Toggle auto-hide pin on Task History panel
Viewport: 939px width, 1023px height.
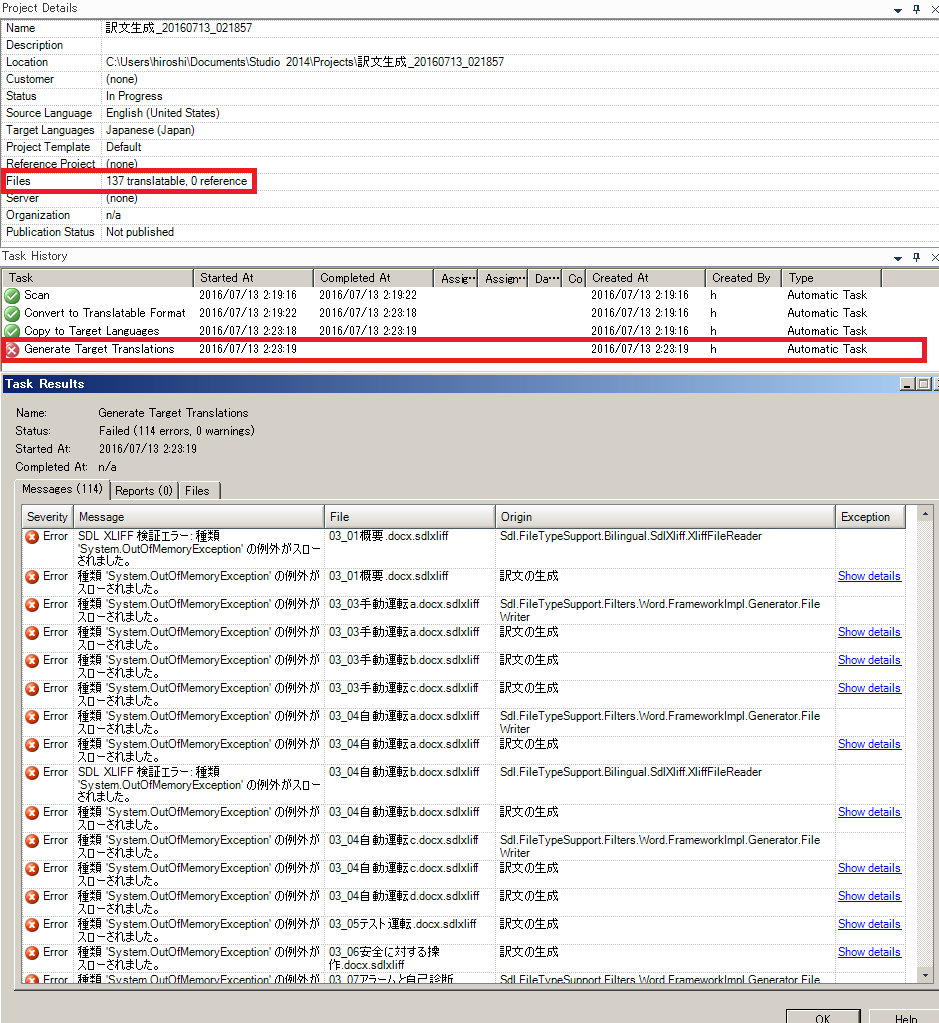[915, 257]
